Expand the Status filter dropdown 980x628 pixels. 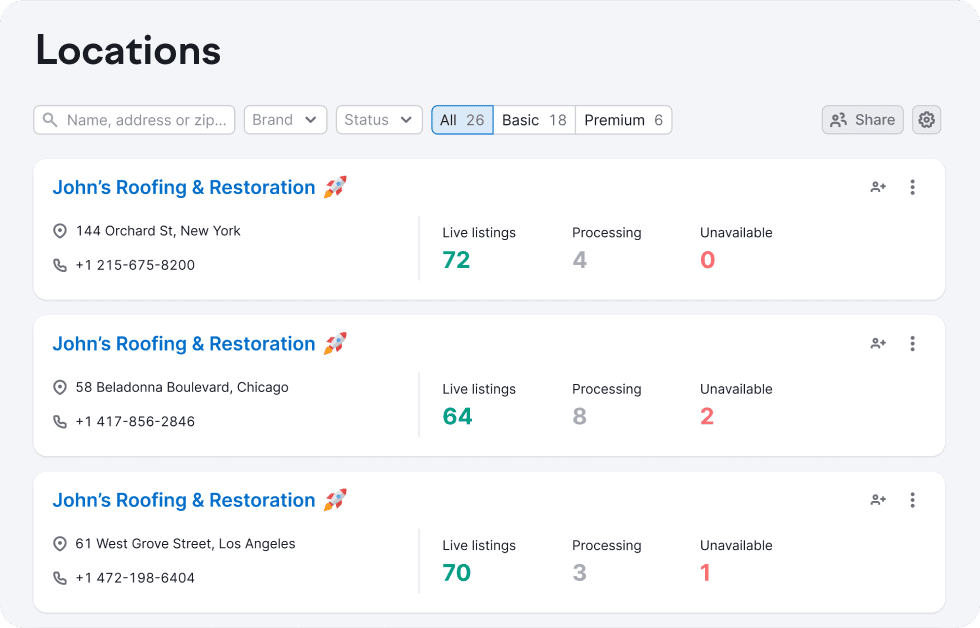point(378,120)
